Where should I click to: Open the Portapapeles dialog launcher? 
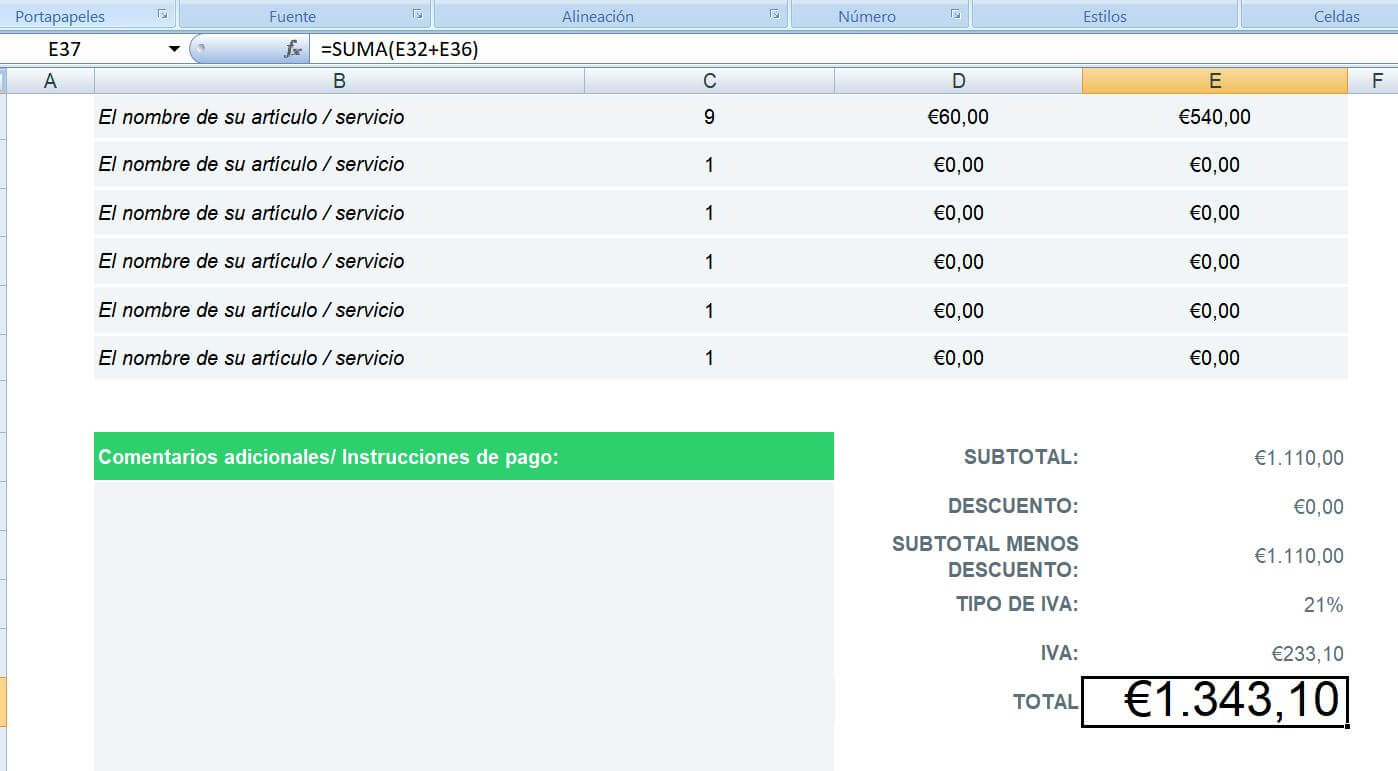[x=162, y=15]
